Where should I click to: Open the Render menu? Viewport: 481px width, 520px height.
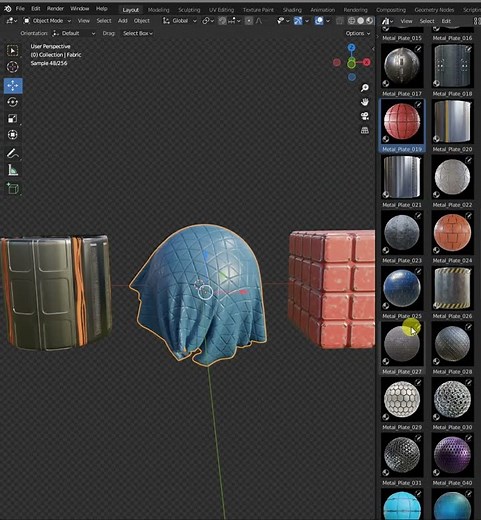coord(55,9)
